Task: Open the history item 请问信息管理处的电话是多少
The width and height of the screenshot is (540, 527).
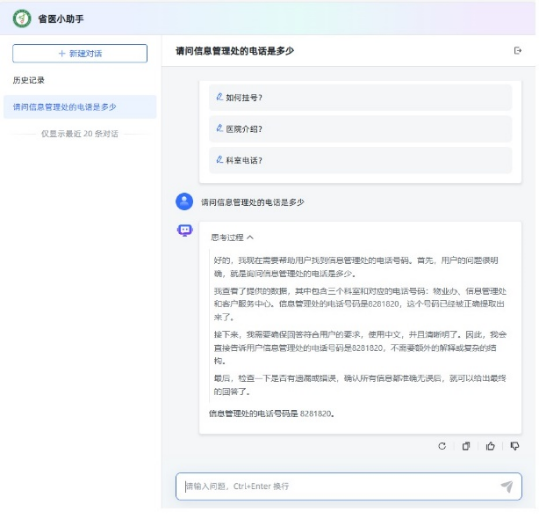Action: pyautogui.click(x=80, y=107)
